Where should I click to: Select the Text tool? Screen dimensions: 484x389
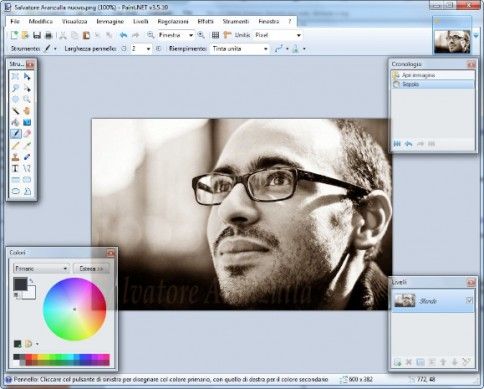pos(15,168)
